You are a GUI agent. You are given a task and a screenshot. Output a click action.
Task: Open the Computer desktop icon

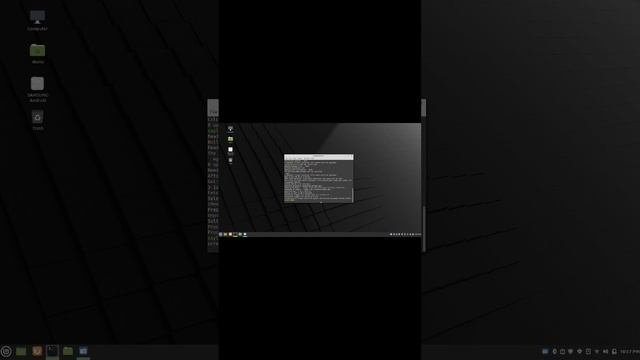37,20
